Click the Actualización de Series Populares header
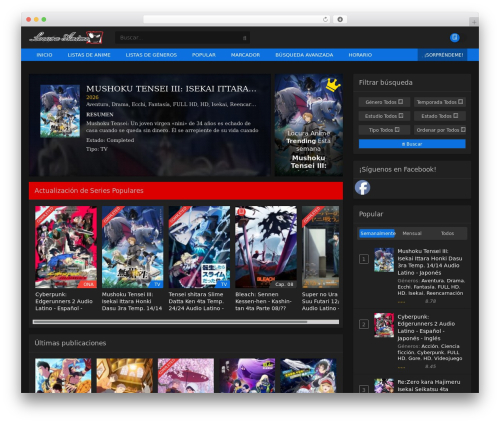 click(x=186, y=191)
